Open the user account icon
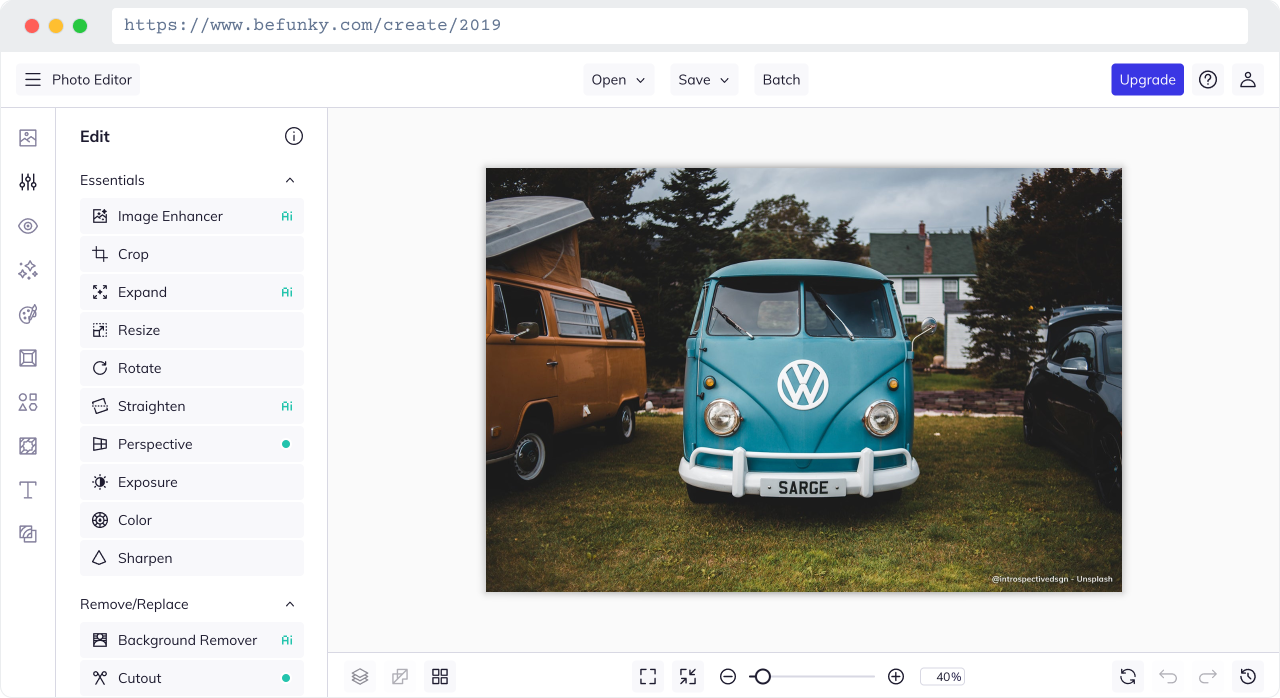This screenshot has width=1280, height=698. pos(1248,80)
